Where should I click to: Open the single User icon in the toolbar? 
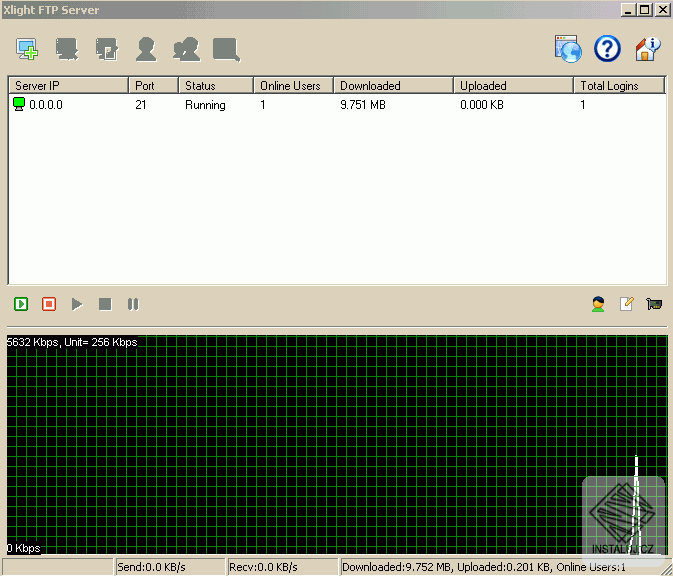(146, 49)
